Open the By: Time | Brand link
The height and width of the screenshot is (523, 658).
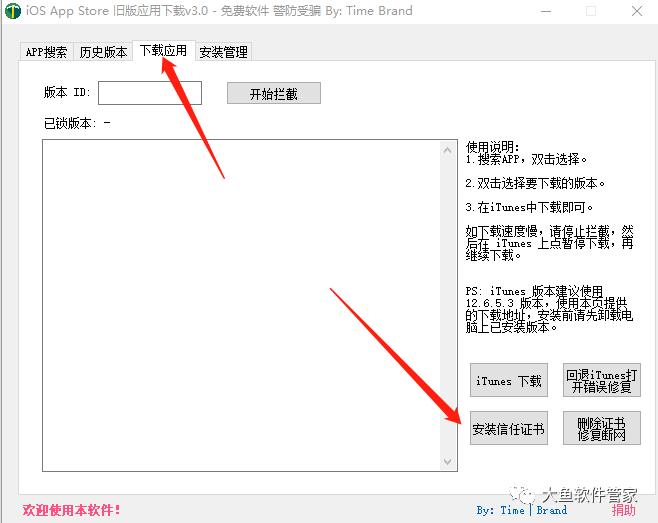(x=522, y=510)
